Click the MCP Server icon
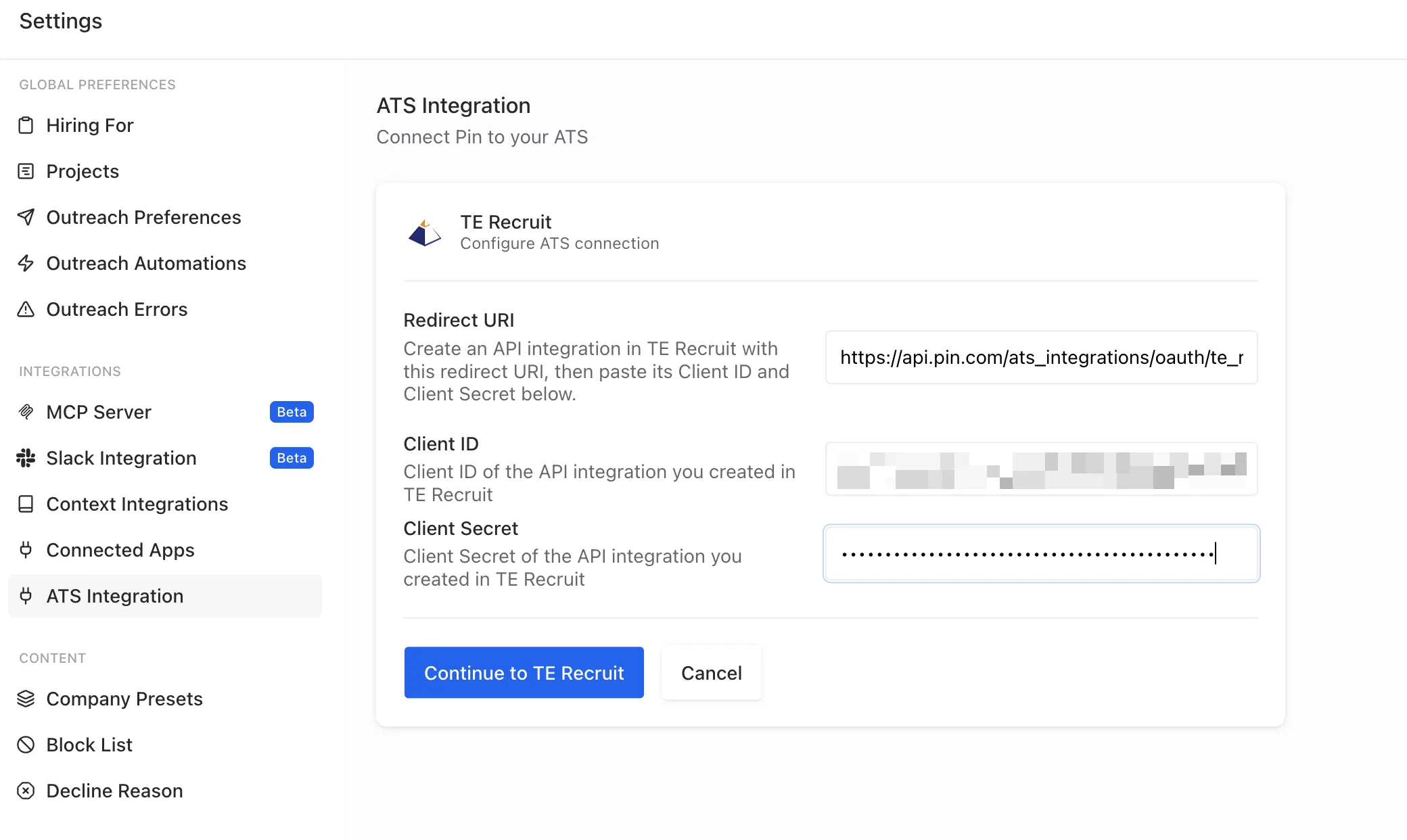The width and height of the screenshot is (1407, 840). 26,412
